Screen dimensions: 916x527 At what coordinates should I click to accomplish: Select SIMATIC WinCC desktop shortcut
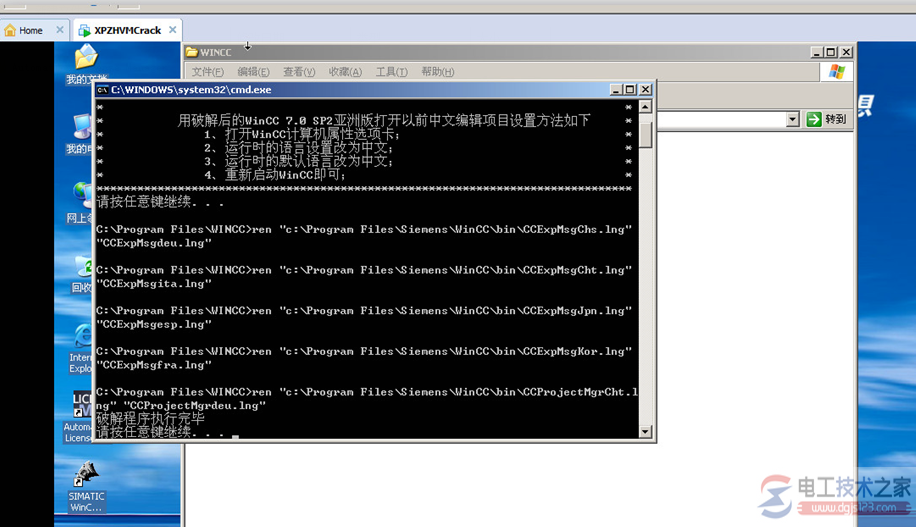point(86,486)
